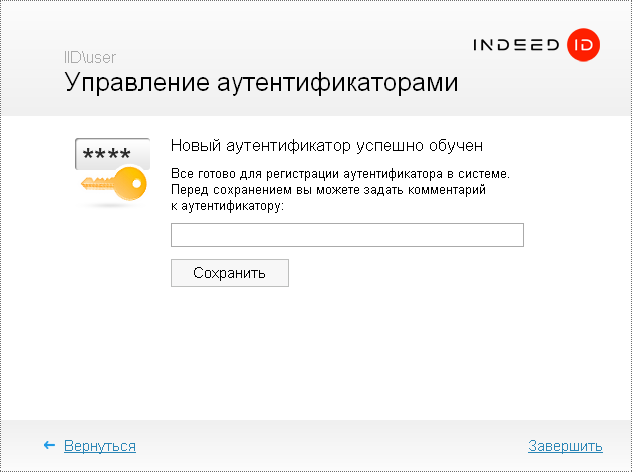Click text line 'Все готово для регистрации'
This screenshot has width=632, height=472.
pos(340,174)
